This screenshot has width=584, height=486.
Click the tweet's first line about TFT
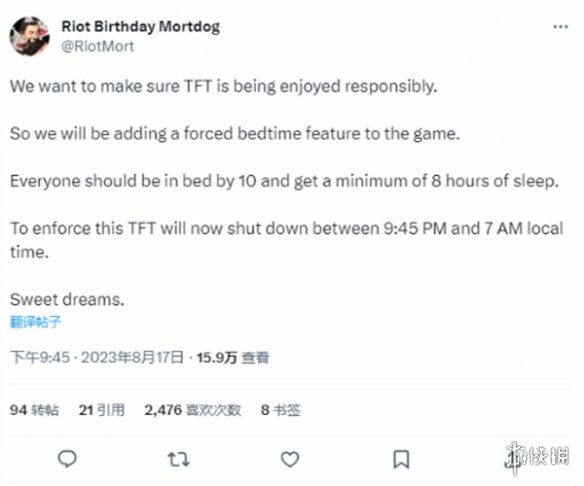click(223, 86)
